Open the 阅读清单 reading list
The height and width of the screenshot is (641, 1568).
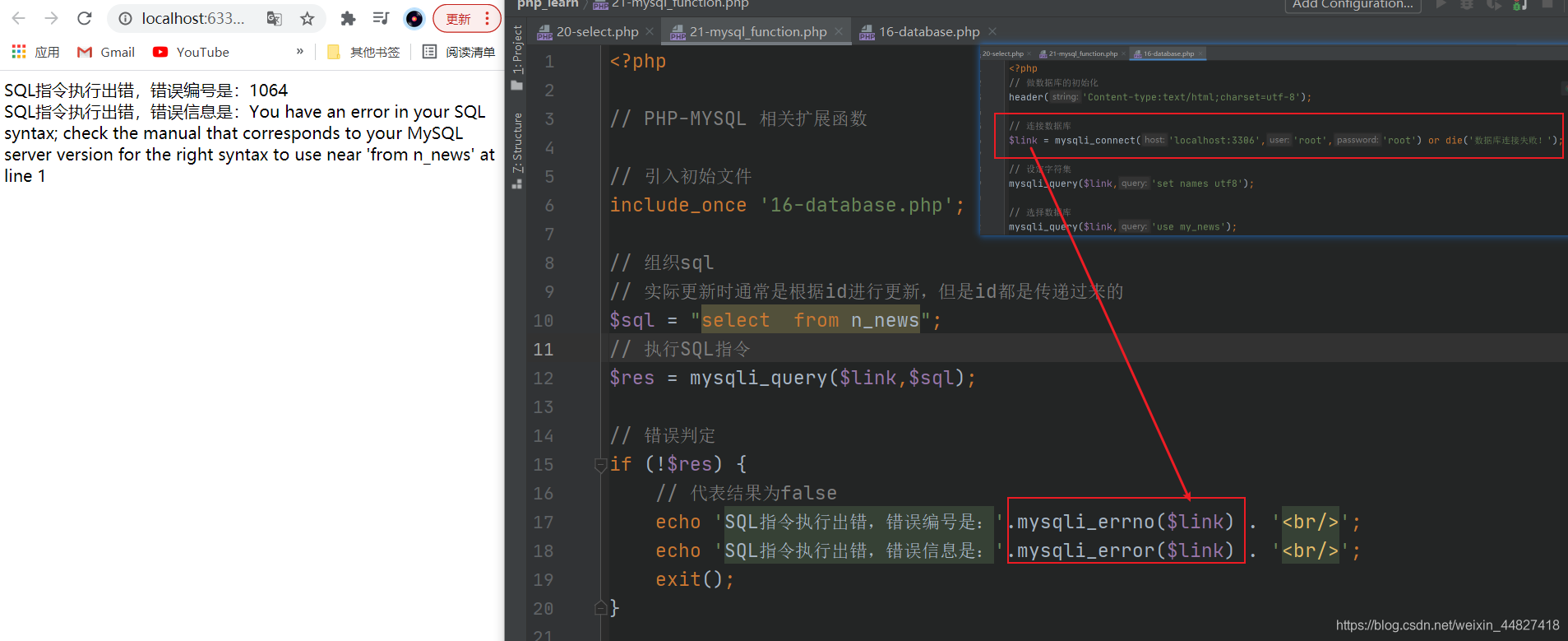459,52
